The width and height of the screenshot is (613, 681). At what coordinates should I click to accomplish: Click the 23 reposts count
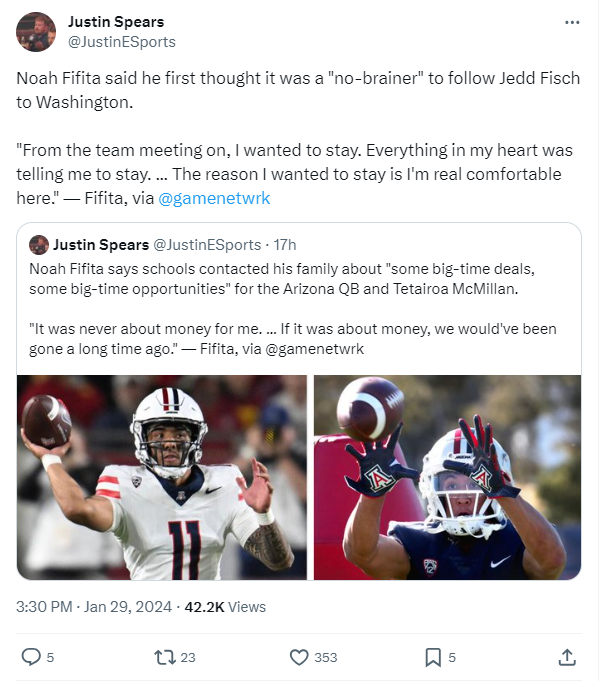pos(188,657)
